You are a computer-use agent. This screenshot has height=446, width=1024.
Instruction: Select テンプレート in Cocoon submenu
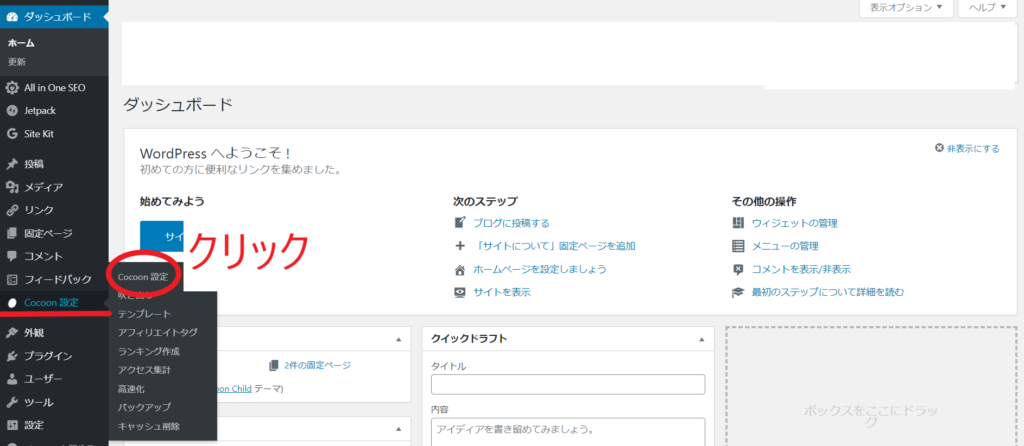click(x=144, y=314)
